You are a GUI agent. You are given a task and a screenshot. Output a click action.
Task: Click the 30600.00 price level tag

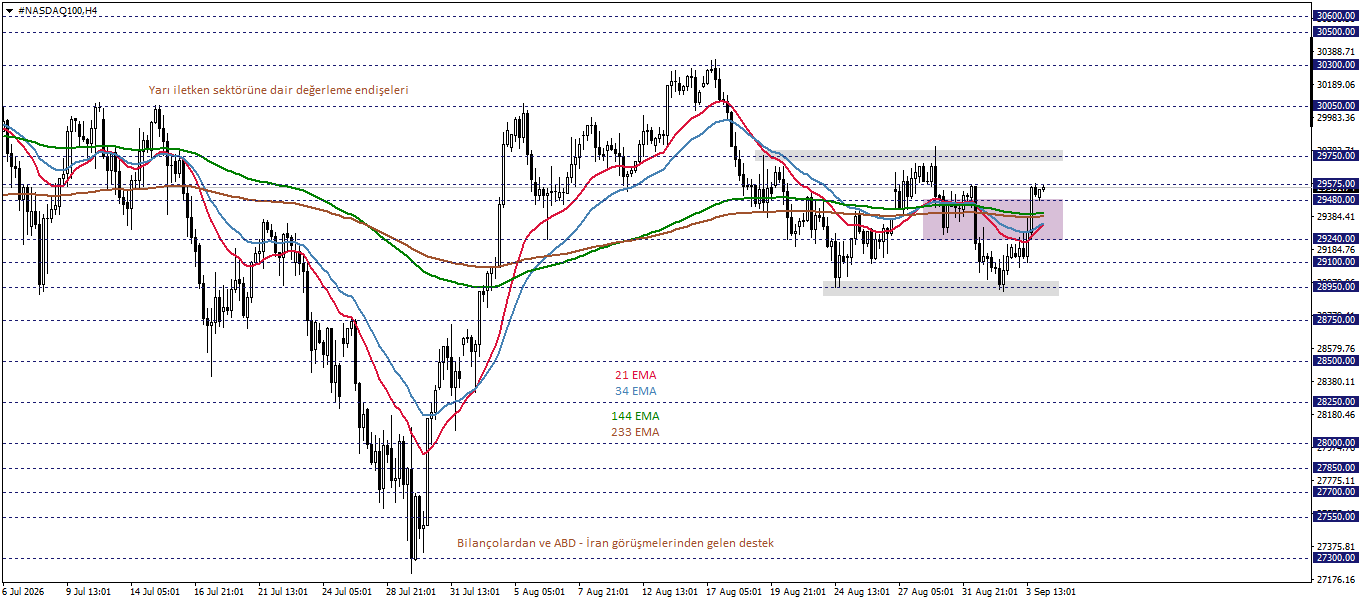coord(1337,16)
